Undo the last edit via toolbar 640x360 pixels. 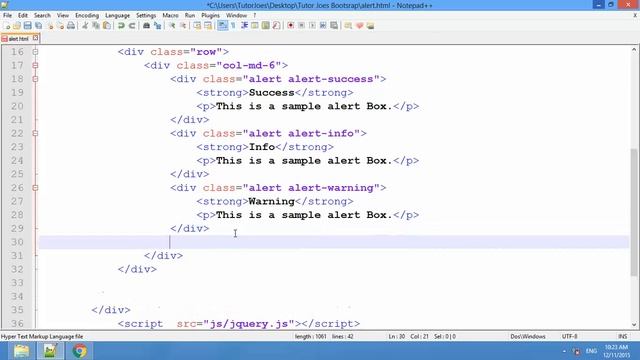[121, 26]
